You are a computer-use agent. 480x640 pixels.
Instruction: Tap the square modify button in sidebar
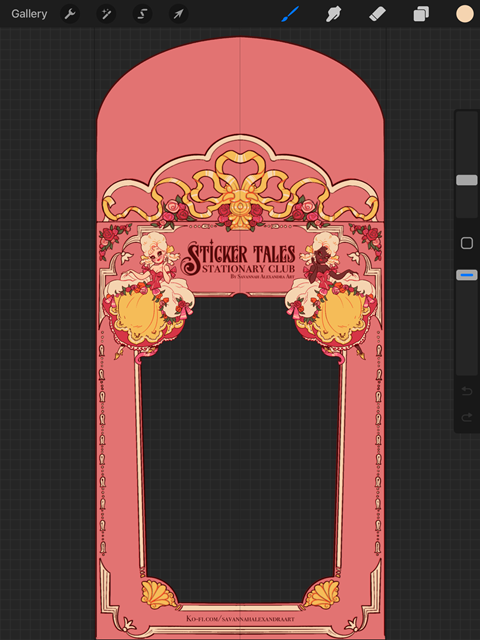click(x=467, y=243)
